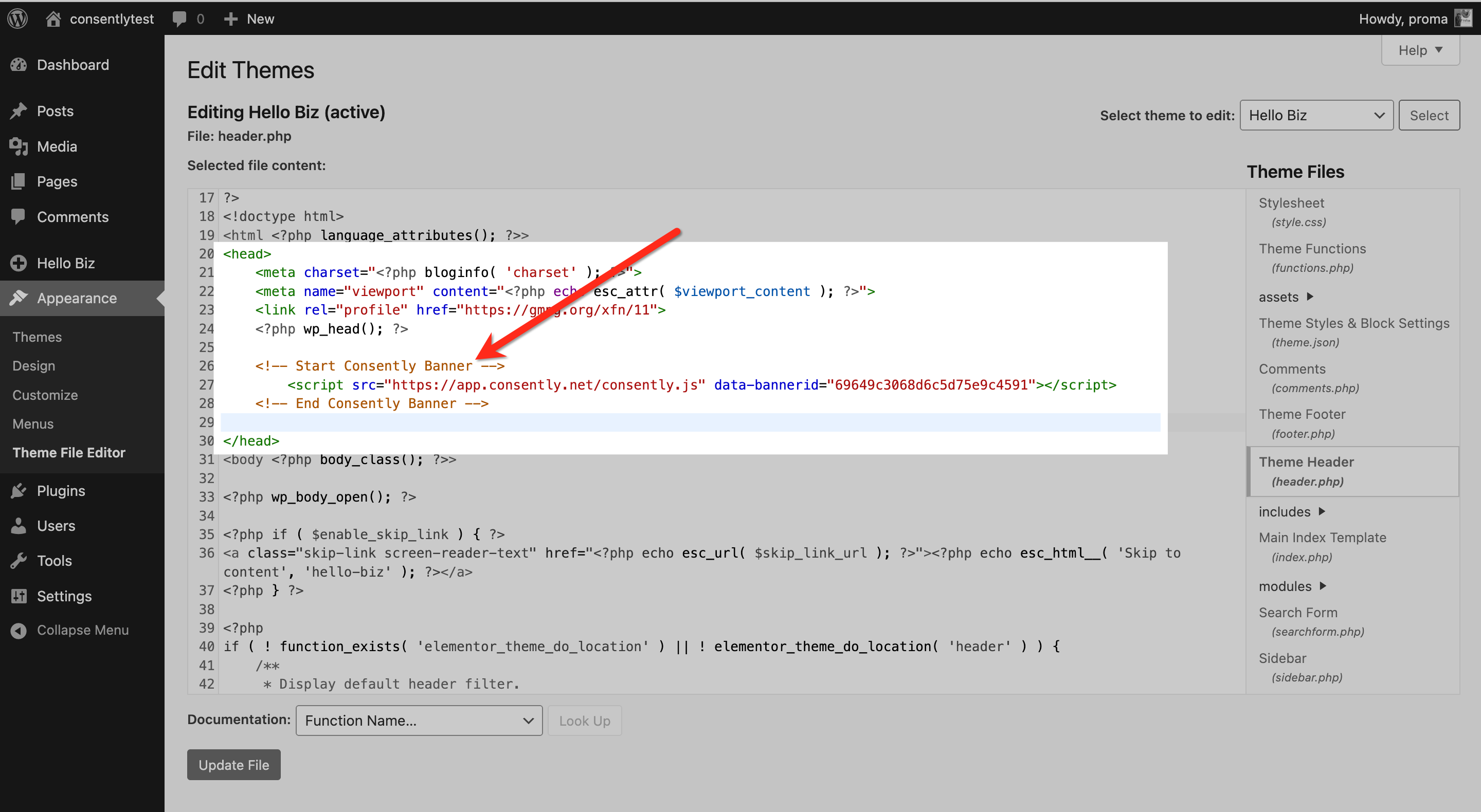This screenshot has width=1481, height=812.
Task: Click the WordPress logo icon
Action: (x=18, y=19)
